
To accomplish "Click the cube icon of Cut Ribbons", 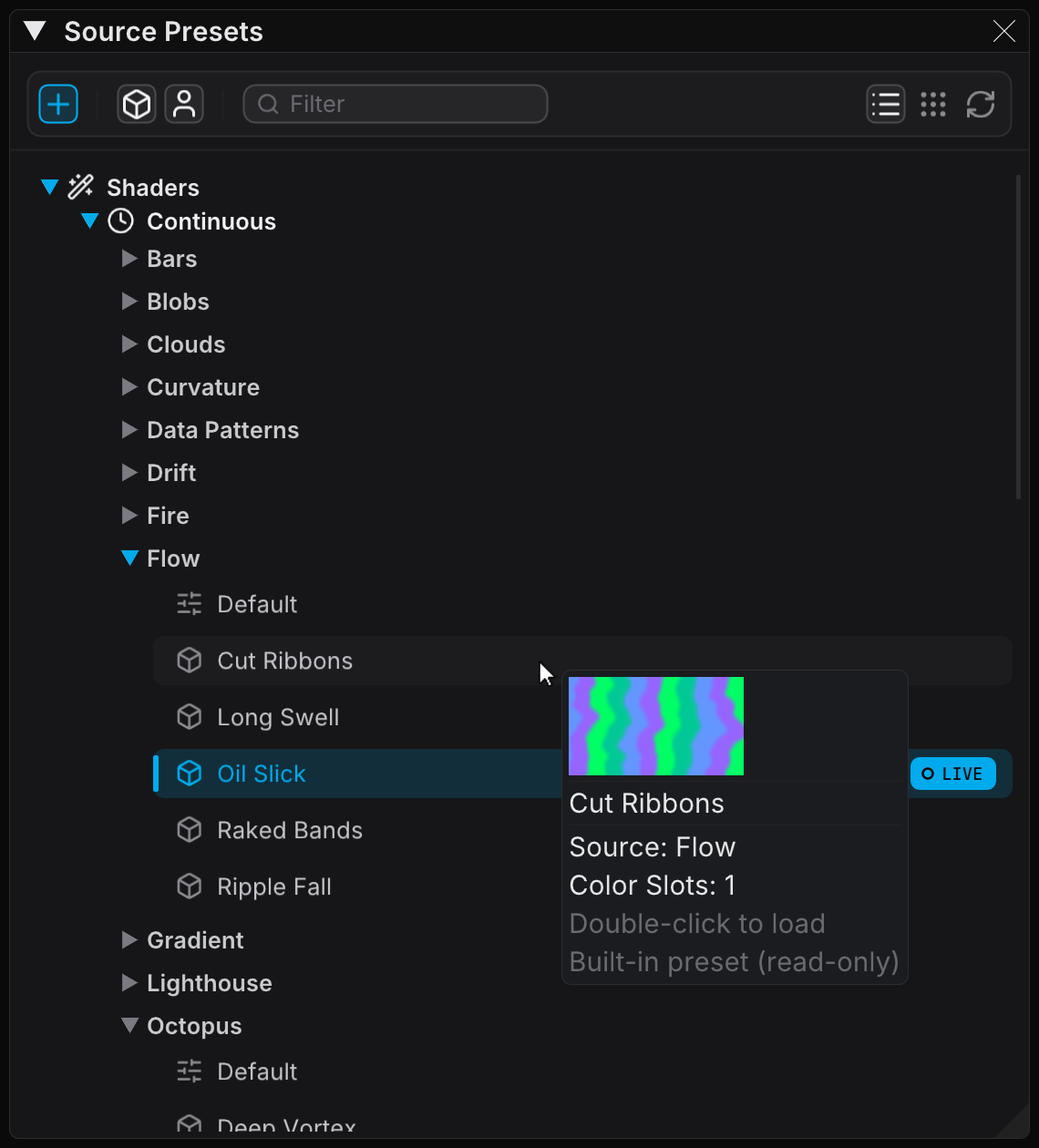I will tap(190, 661).
